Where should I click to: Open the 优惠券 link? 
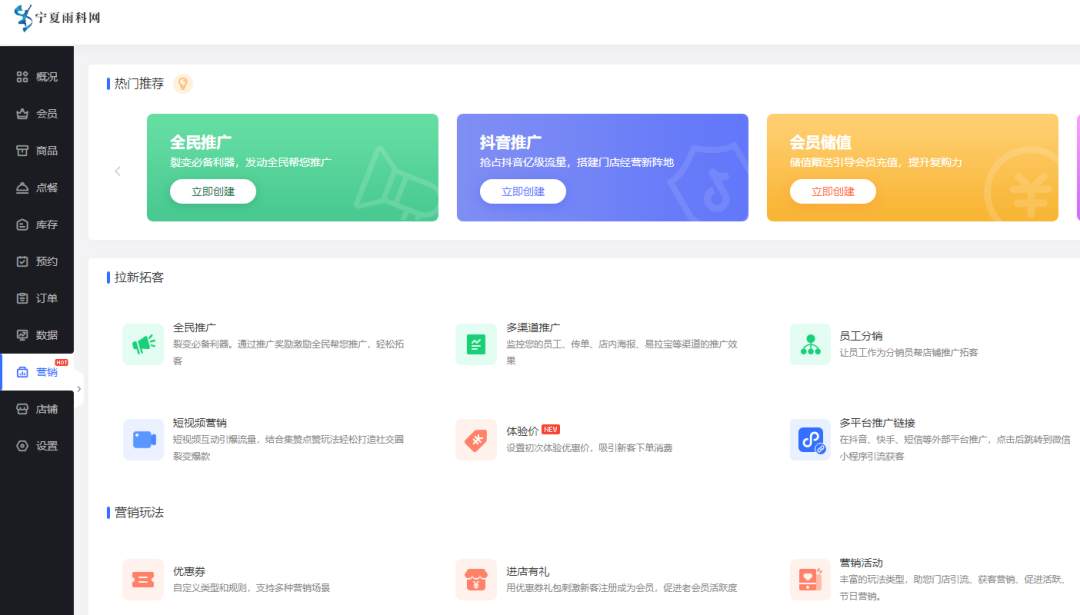(x=189, y=571)
